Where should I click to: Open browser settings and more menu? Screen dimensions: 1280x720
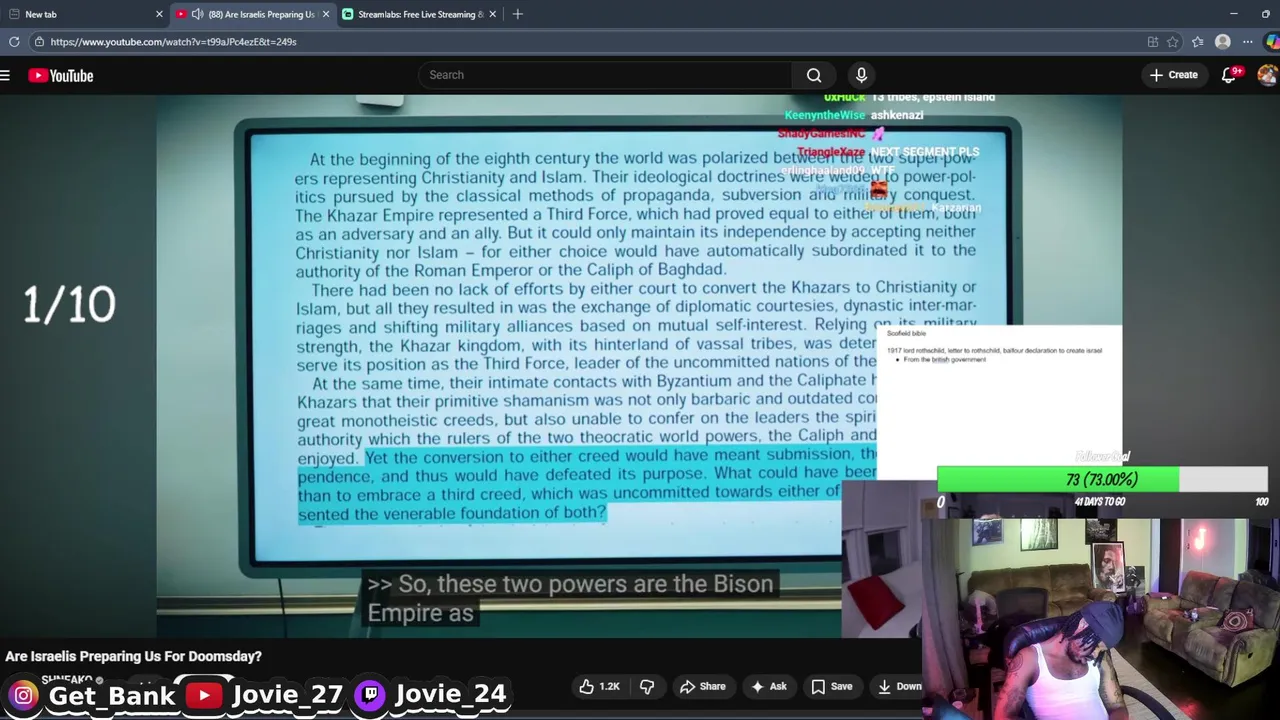pyautogui.click(x=1248, y=42)
